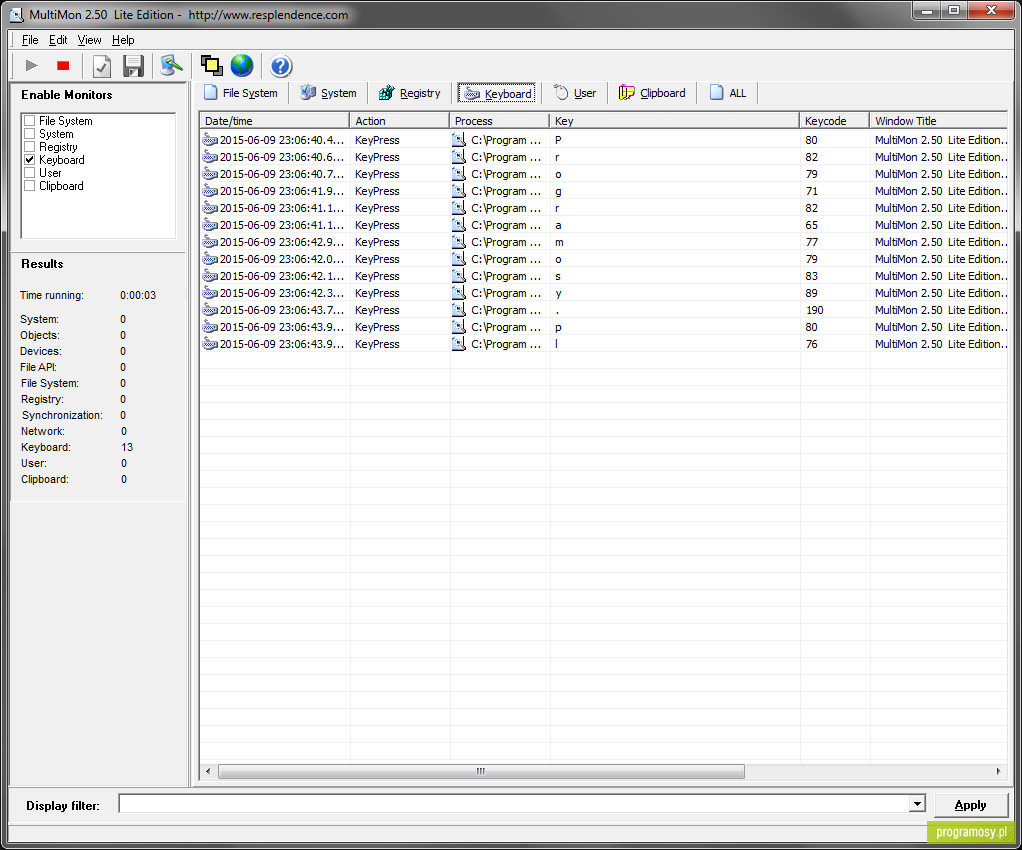
Task: Expand the Display filter dropdown arrow
Action: (917, 804)
